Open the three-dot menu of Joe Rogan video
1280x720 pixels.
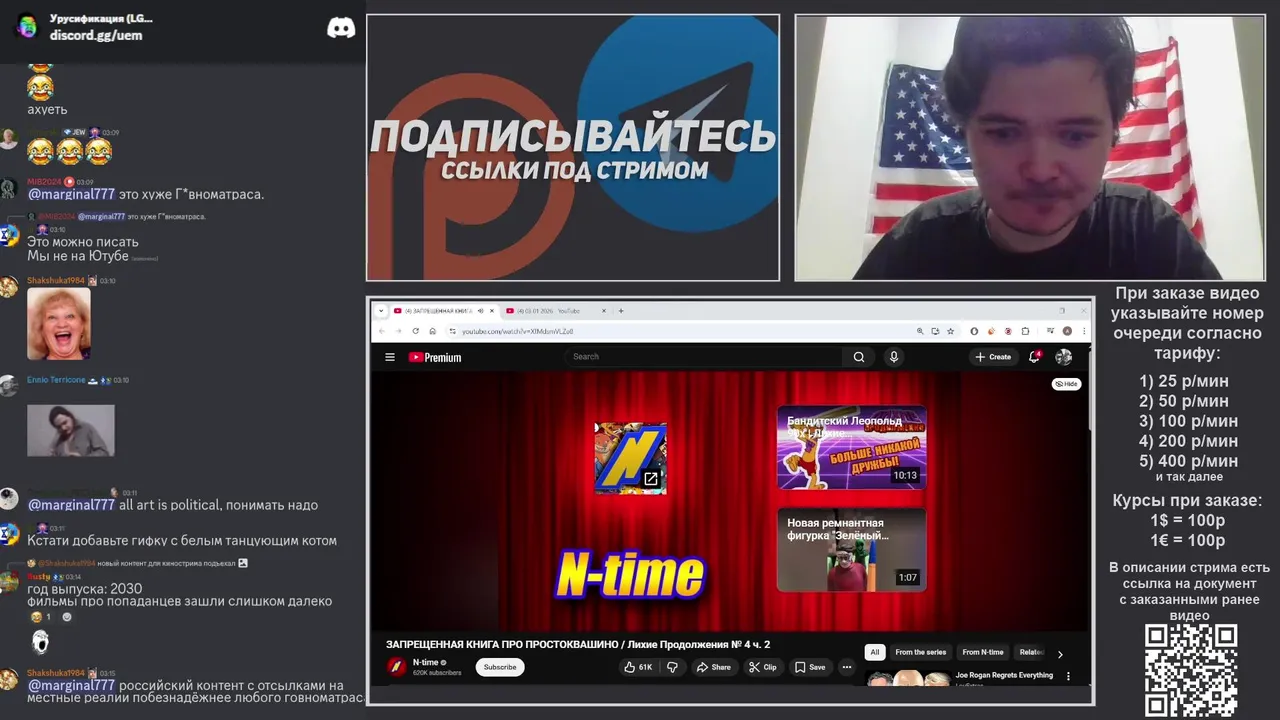[1068, 677]
